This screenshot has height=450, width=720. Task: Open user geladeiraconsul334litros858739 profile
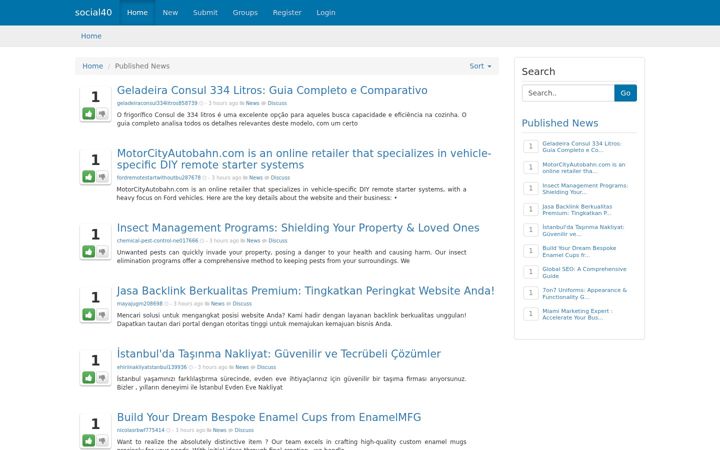coord(157,103)
